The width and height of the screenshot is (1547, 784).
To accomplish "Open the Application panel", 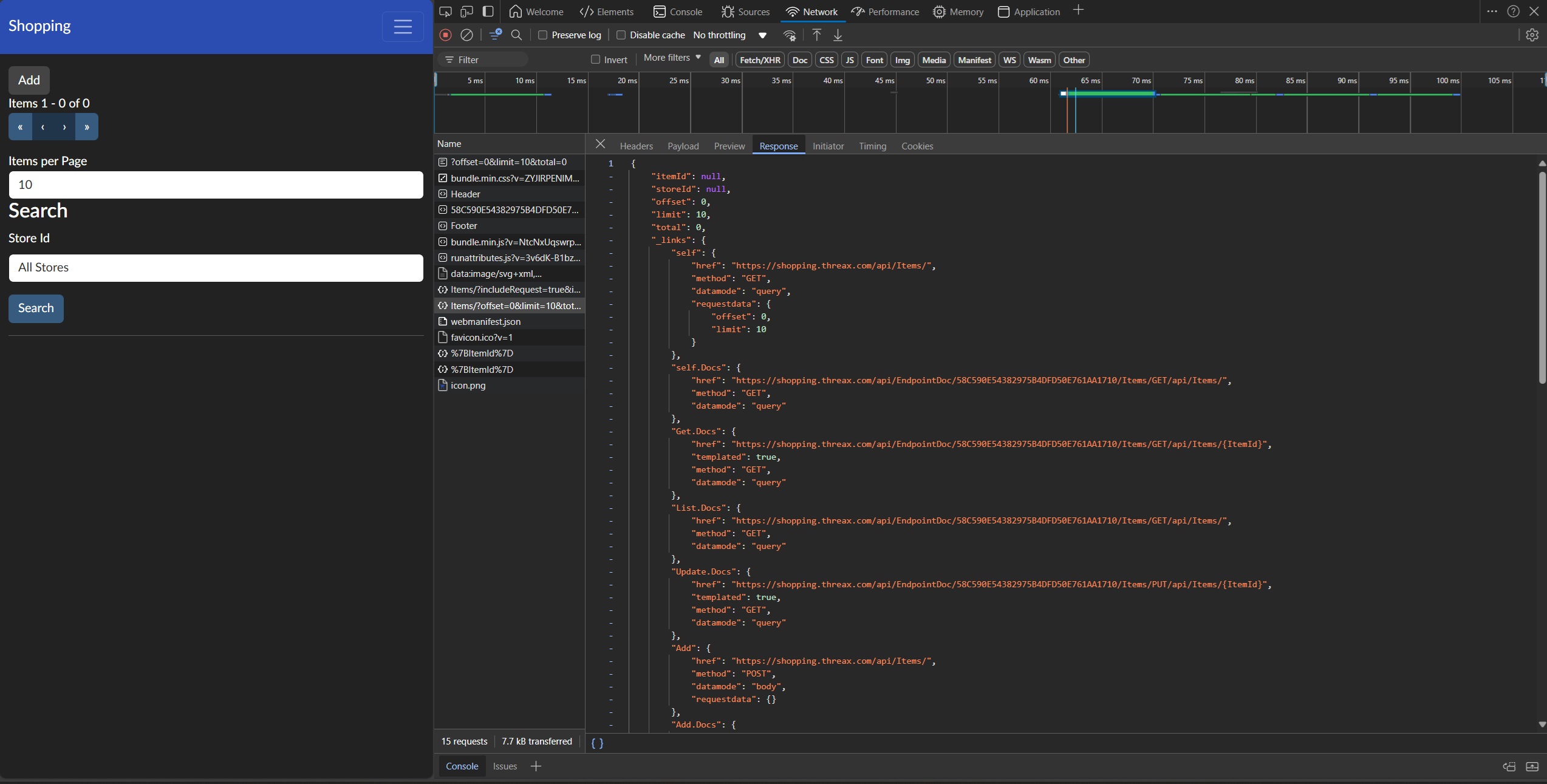I will (x=1029, y=12).
